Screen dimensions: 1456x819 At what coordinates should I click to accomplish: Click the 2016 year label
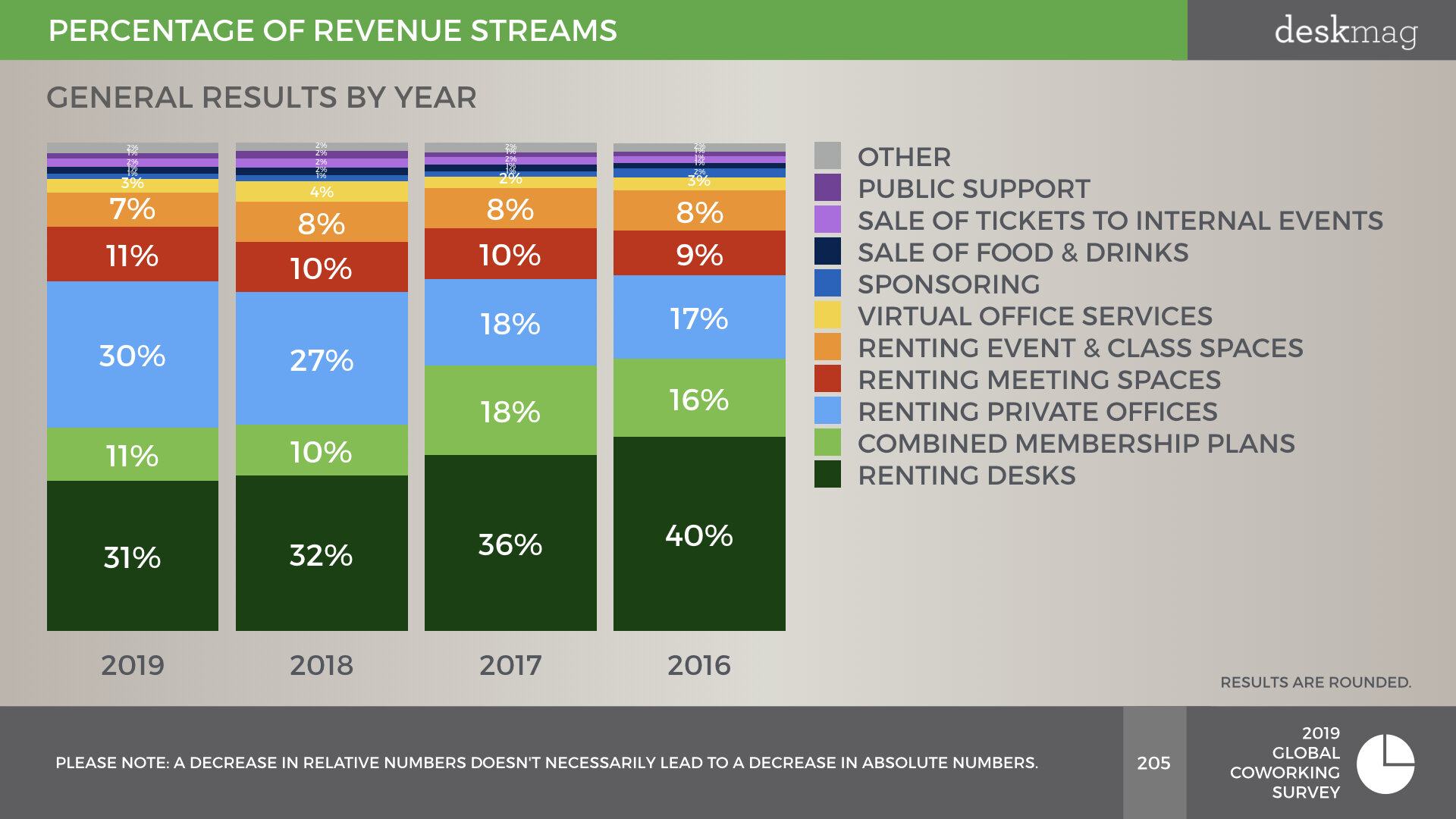[699, 665]
